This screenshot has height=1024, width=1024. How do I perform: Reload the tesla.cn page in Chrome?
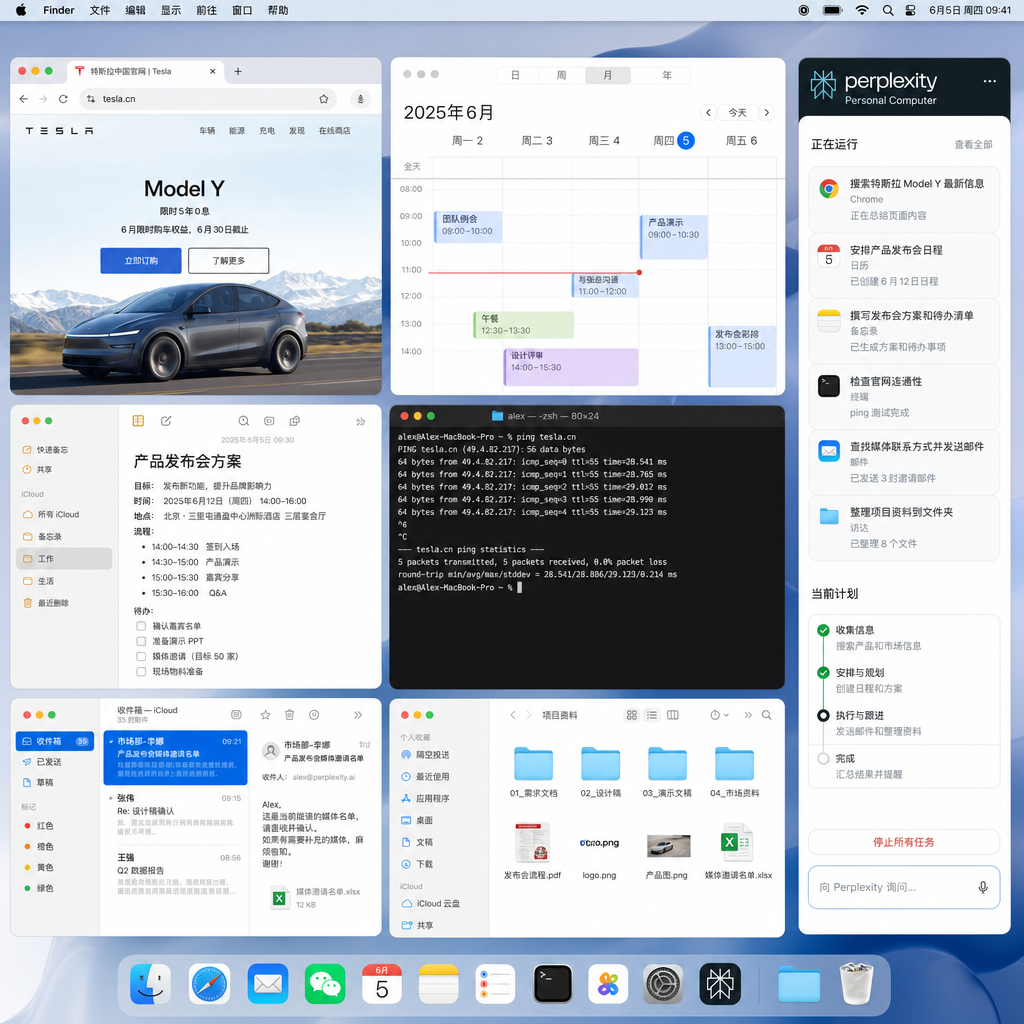[x=63, y=99]
